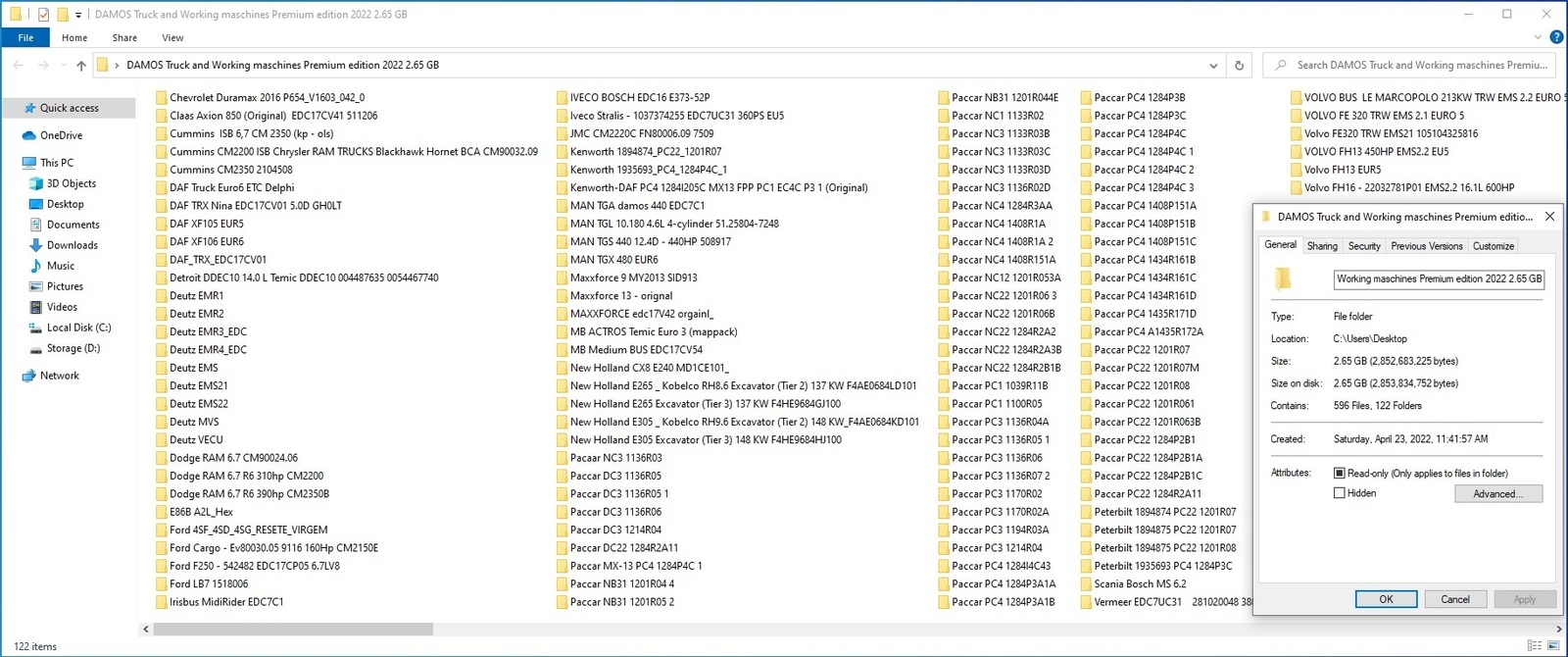Select Paccar NC12 1201R053A folder
Screen dimensions: 1568x657
pos(999,278)
